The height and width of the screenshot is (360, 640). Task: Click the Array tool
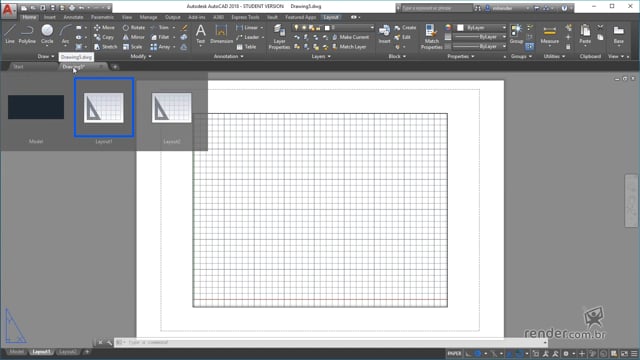click(160, 47)
